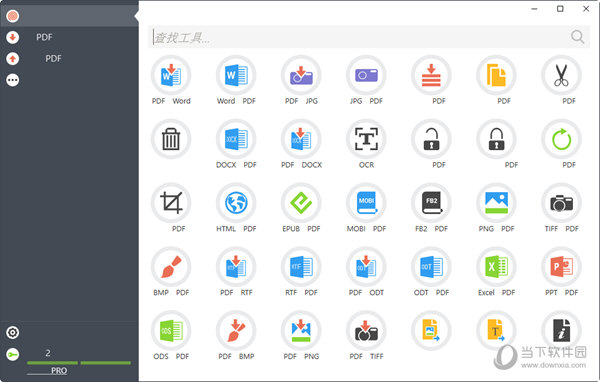Open the PDF to Word converter

[x=171, y=75]
